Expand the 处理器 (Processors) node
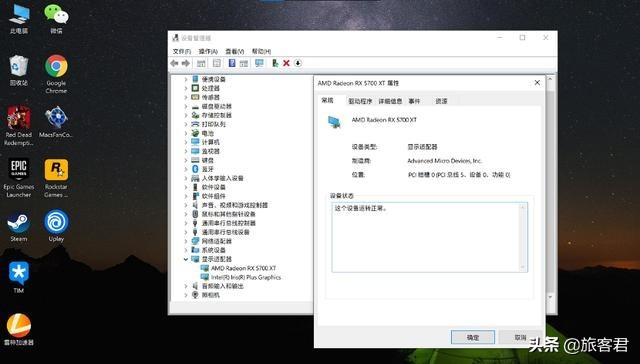The height and width of the screenshot is (364, 640). pos(186,88)
